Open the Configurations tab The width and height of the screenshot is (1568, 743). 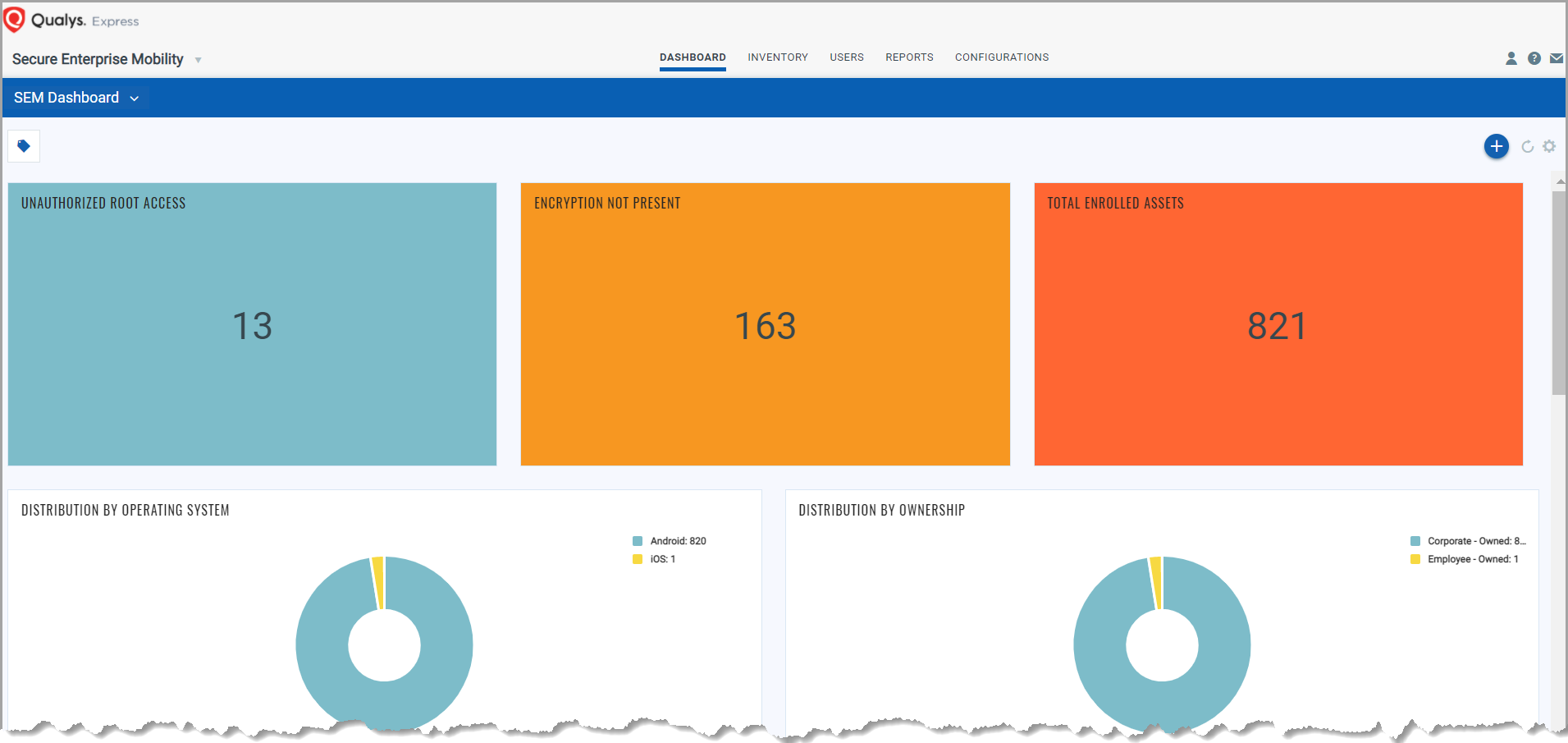point(1002,57)
